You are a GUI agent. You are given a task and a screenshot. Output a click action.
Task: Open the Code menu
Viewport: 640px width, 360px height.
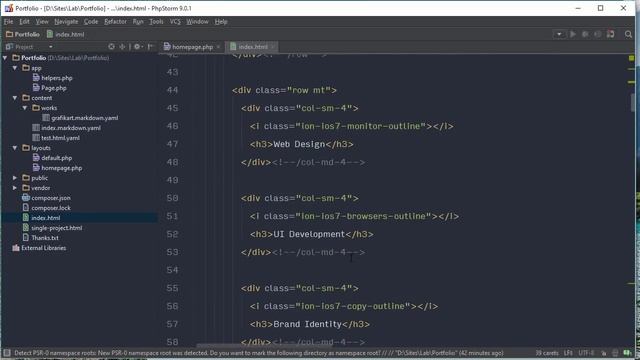[91, 22]
